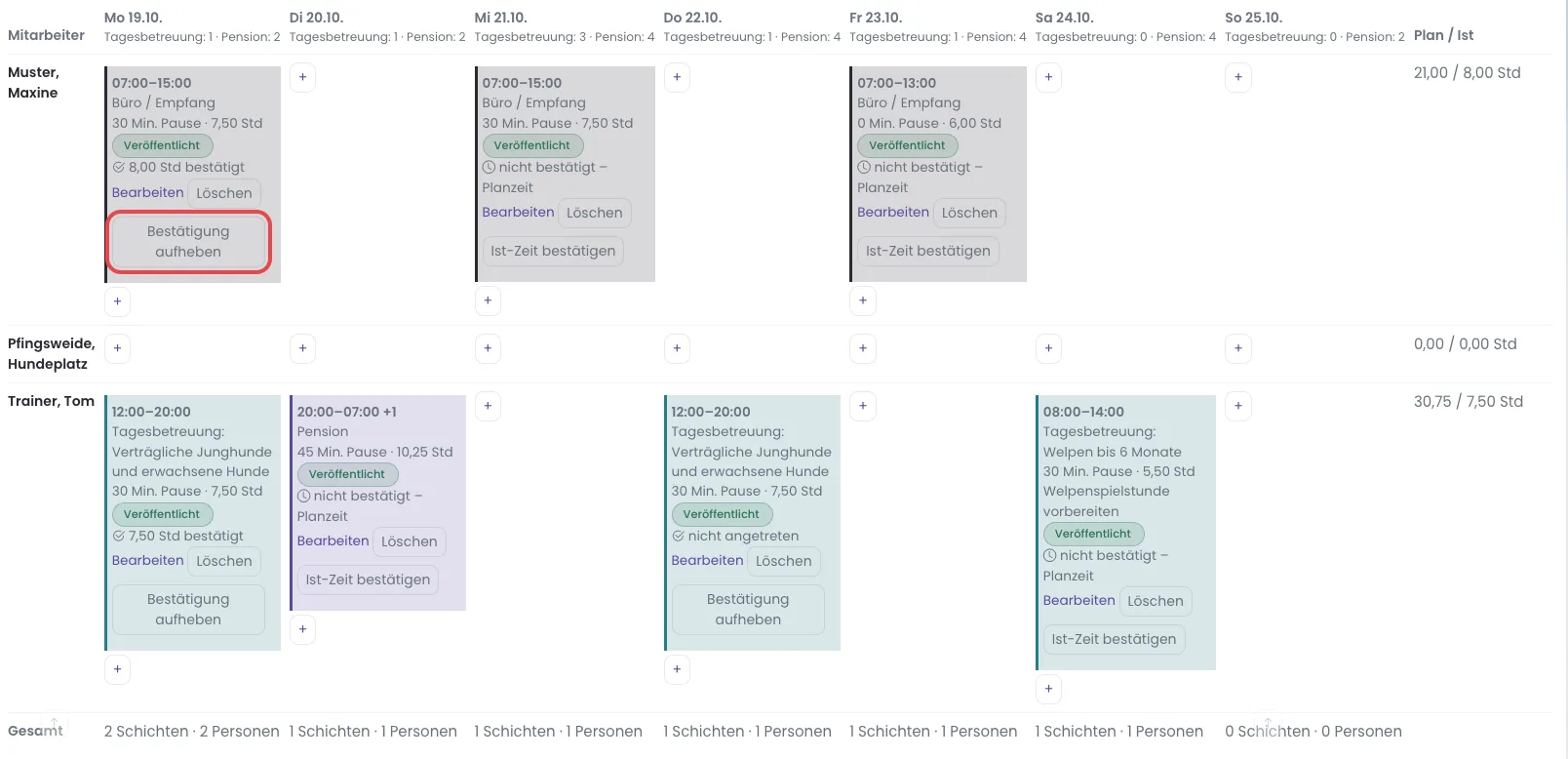Screen dimensions: 1568x759
Task: Click plus below Tom's Saturday shift card
Action: click(1048, 689)
